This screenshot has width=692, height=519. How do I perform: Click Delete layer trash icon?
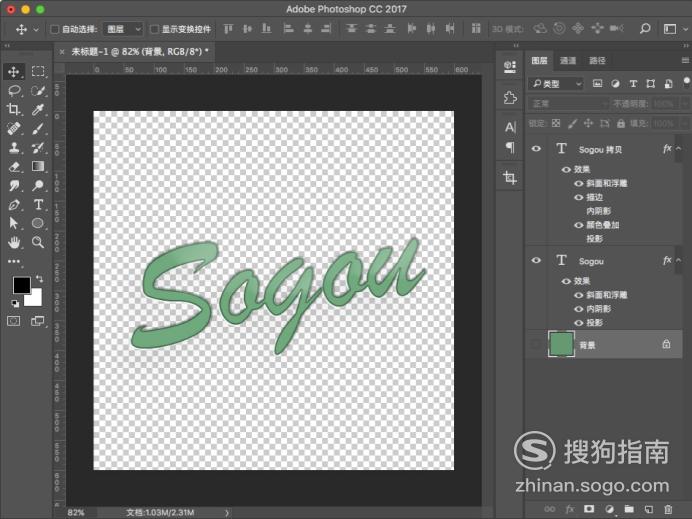[x=668, y=509]
